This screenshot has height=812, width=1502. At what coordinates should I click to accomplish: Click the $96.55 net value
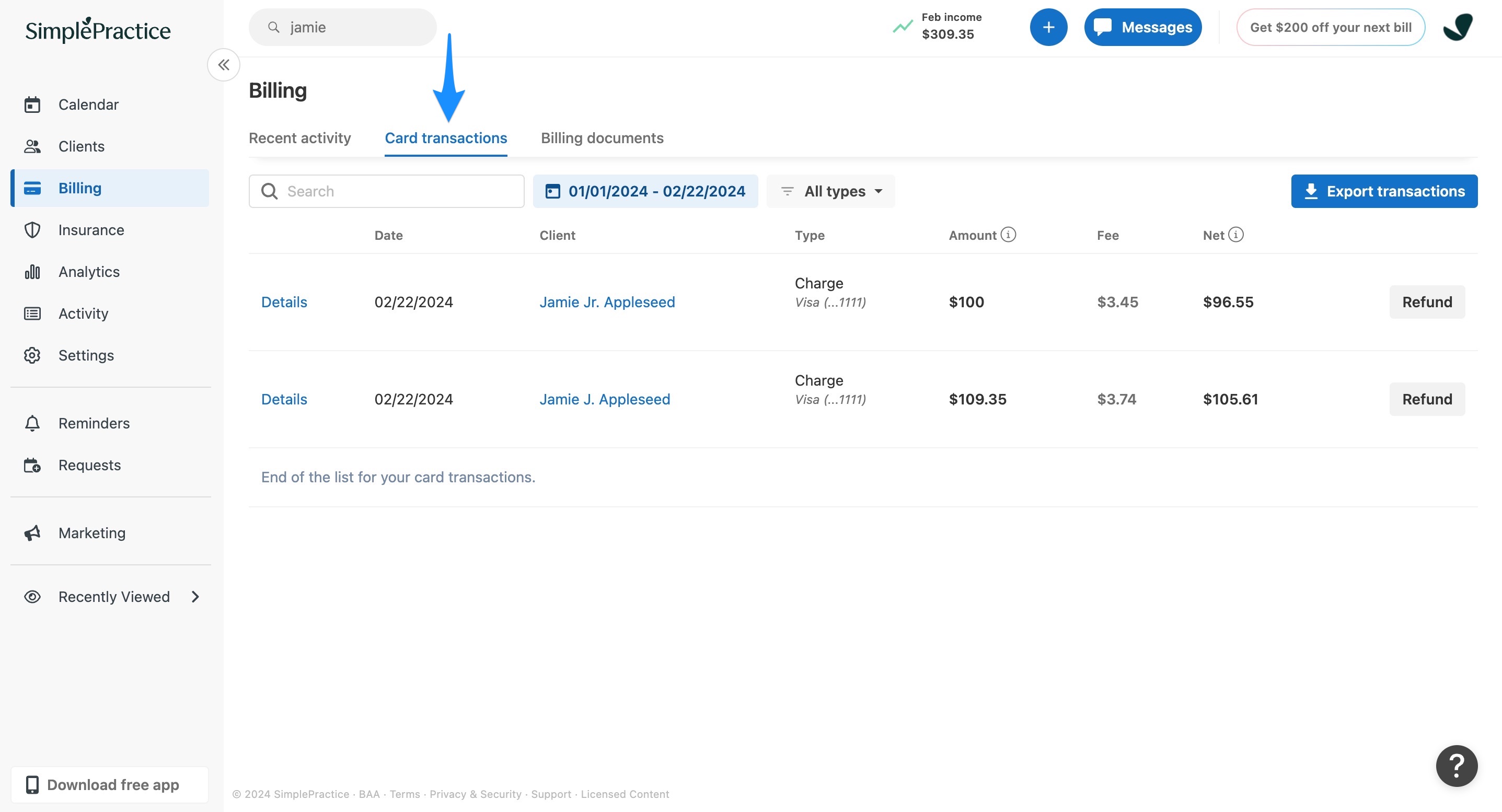[1228, 302]
